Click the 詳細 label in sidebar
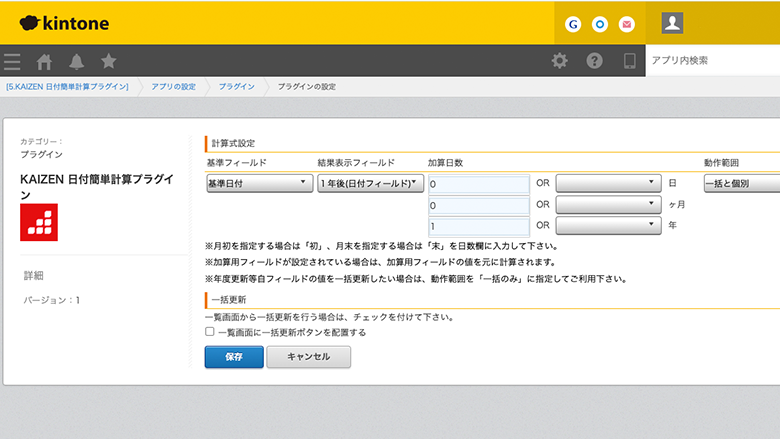This screenshot has height=439, width=780. (34, 275)
